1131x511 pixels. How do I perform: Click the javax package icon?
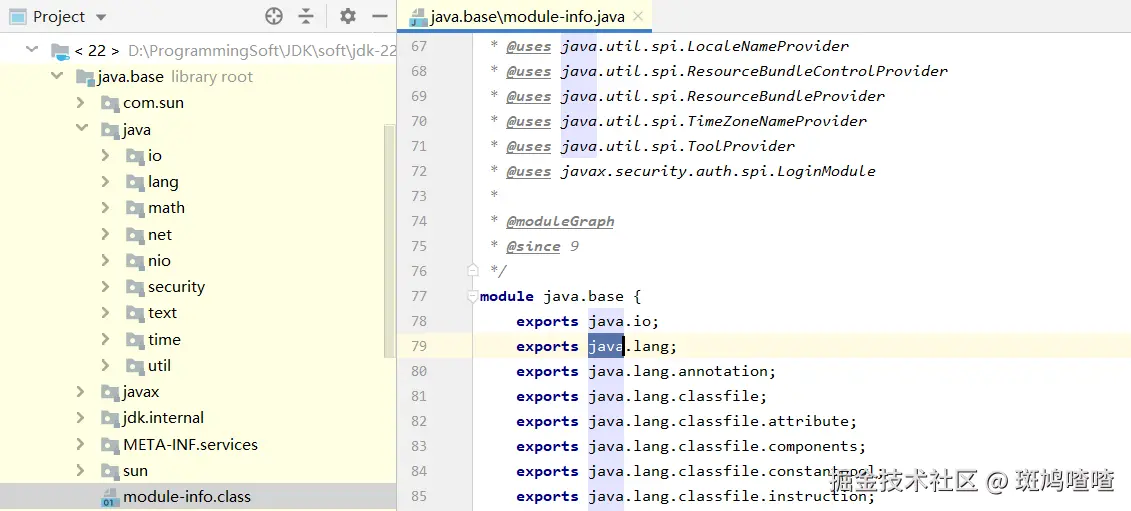point(110,393)
